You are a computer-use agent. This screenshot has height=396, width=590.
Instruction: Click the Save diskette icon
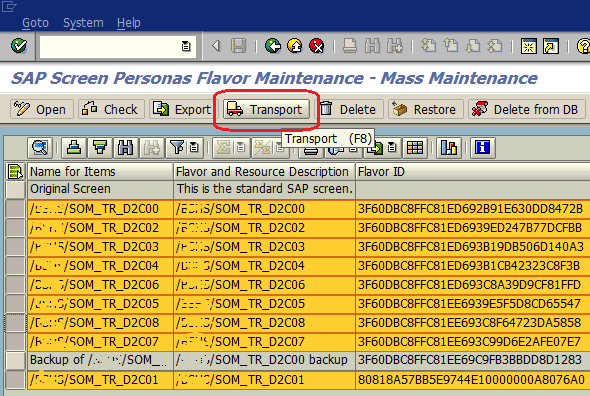(238, 46)
